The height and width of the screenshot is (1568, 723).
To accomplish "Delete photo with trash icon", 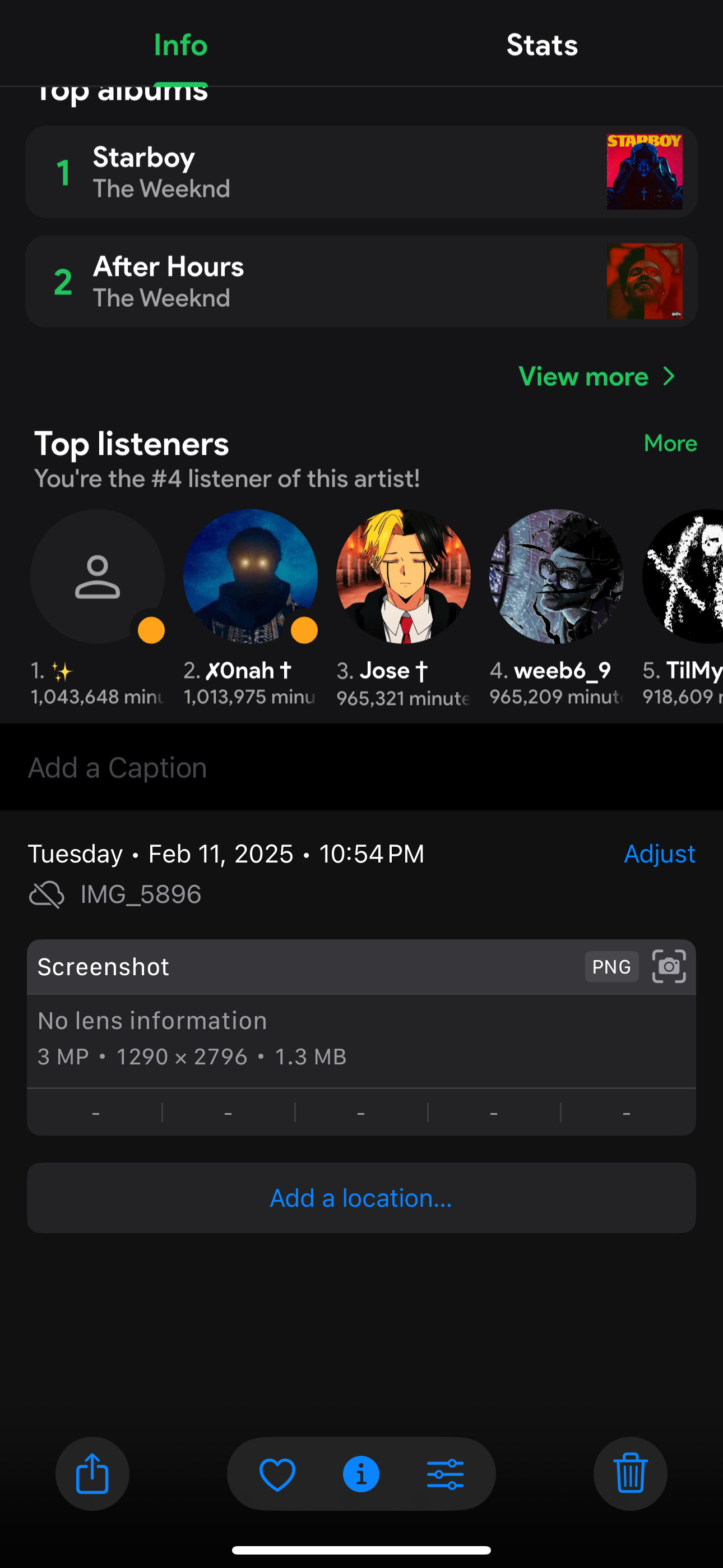I will coord(631,1474).
